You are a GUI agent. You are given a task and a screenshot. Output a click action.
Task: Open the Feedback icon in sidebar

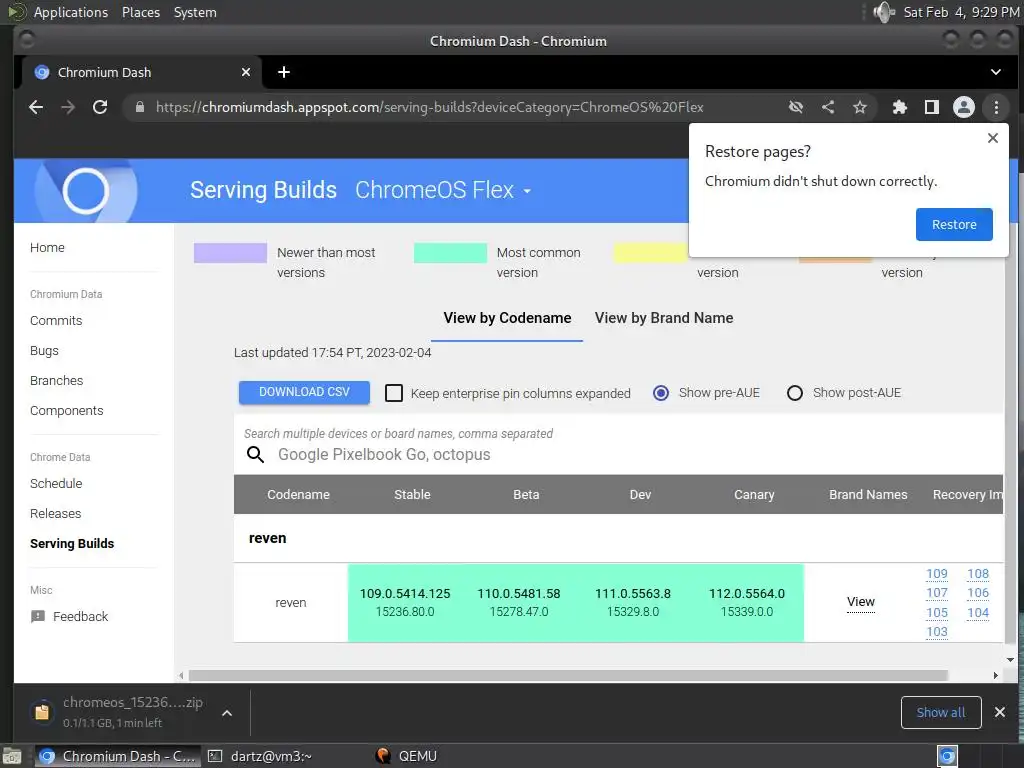pyautogui.click(x=38, y=616)
